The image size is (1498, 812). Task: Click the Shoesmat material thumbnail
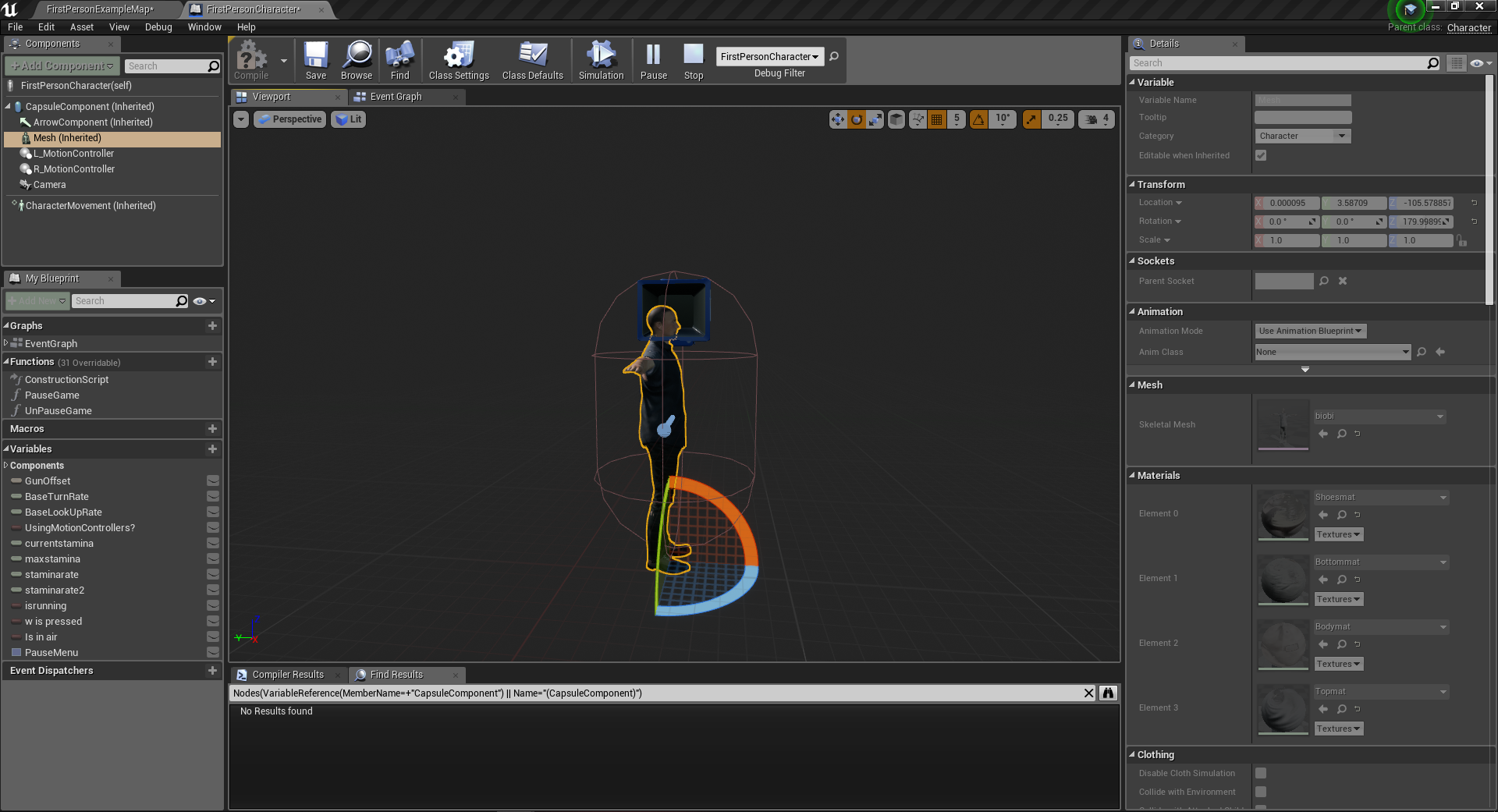[x=1283, y=514]
